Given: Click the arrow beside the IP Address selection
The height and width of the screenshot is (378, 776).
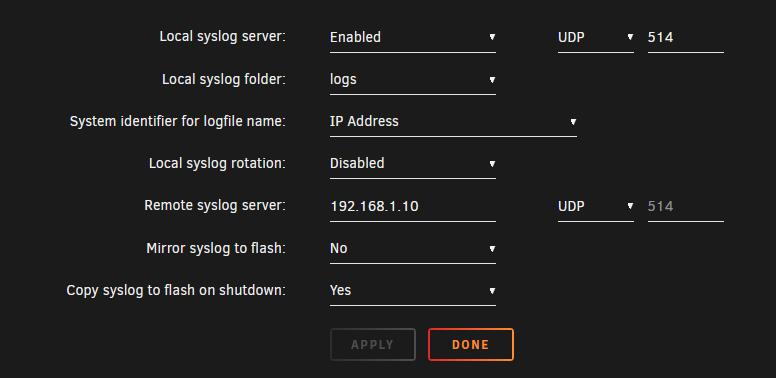Looking at the screenshot, I should pos(573,121).
